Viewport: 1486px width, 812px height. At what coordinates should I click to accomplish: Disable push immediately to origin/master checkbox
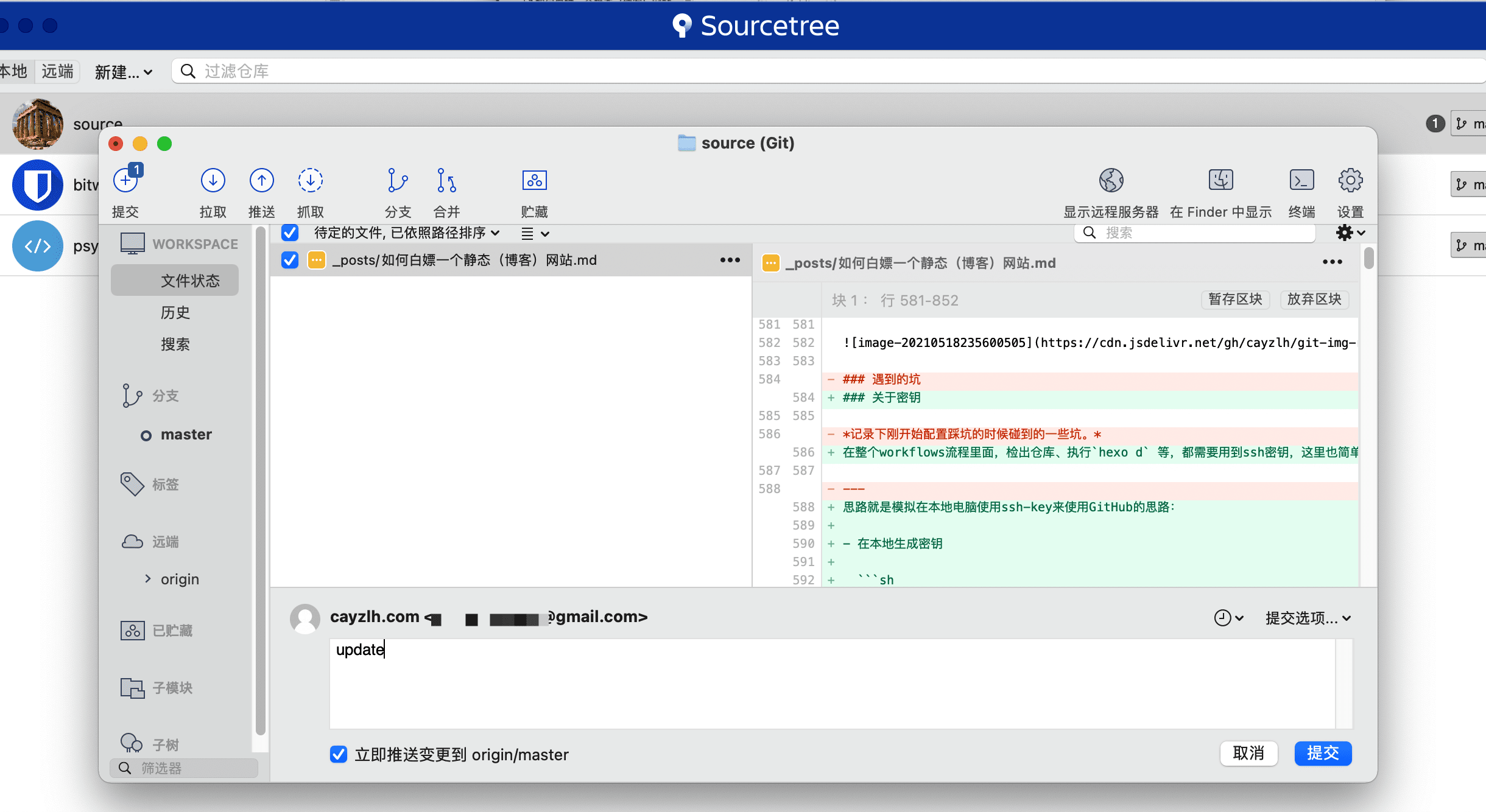tap(339, 754)
